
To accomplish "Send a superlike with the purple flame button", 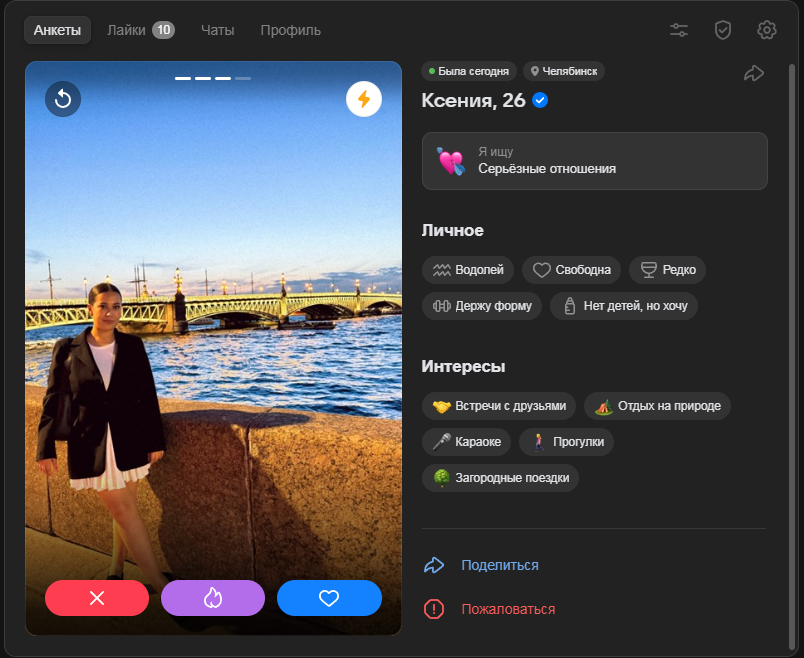I will (213, 598).
